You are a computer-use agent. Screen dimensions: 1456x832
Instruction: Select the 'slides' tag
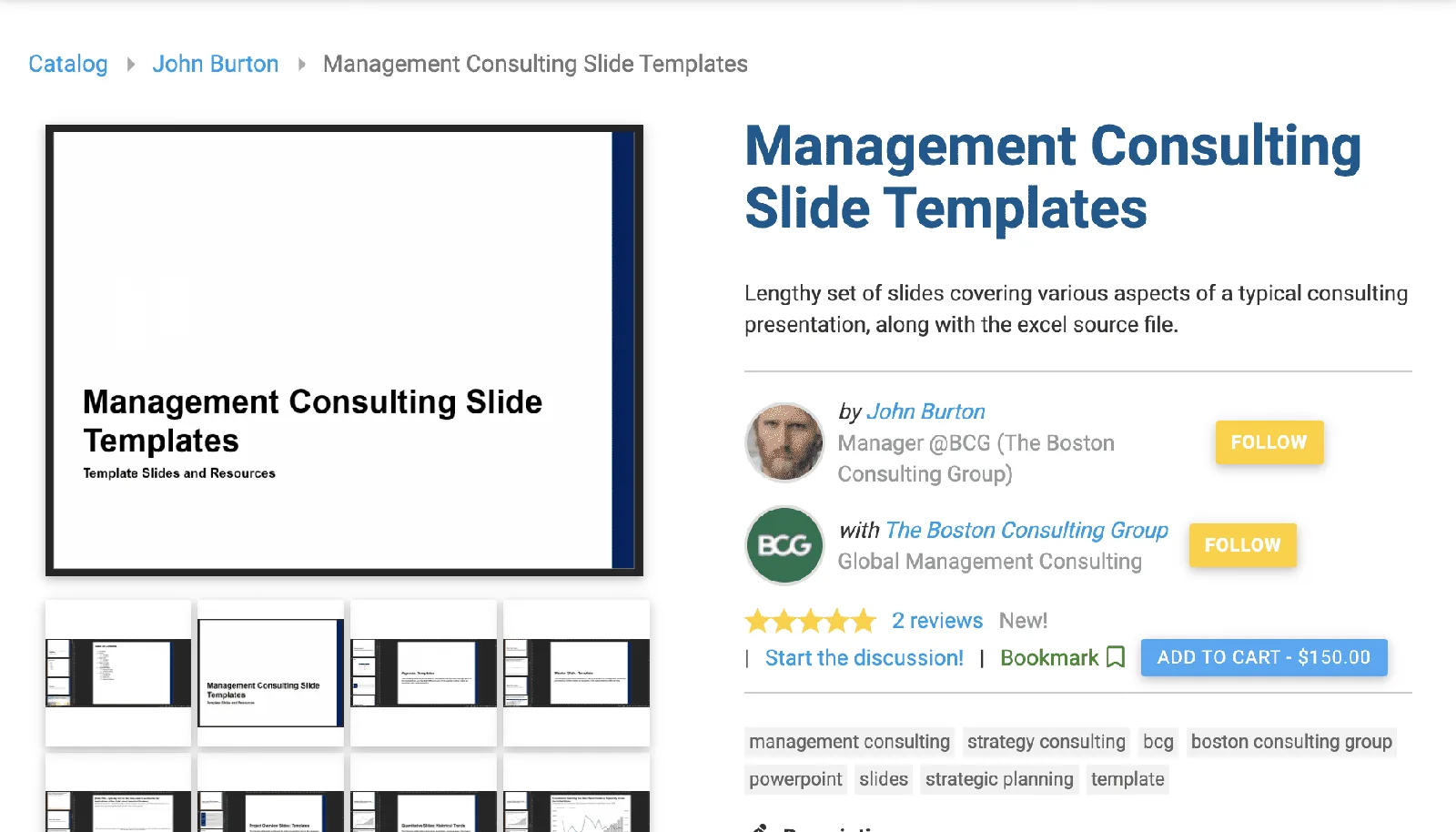coord(884,779)
